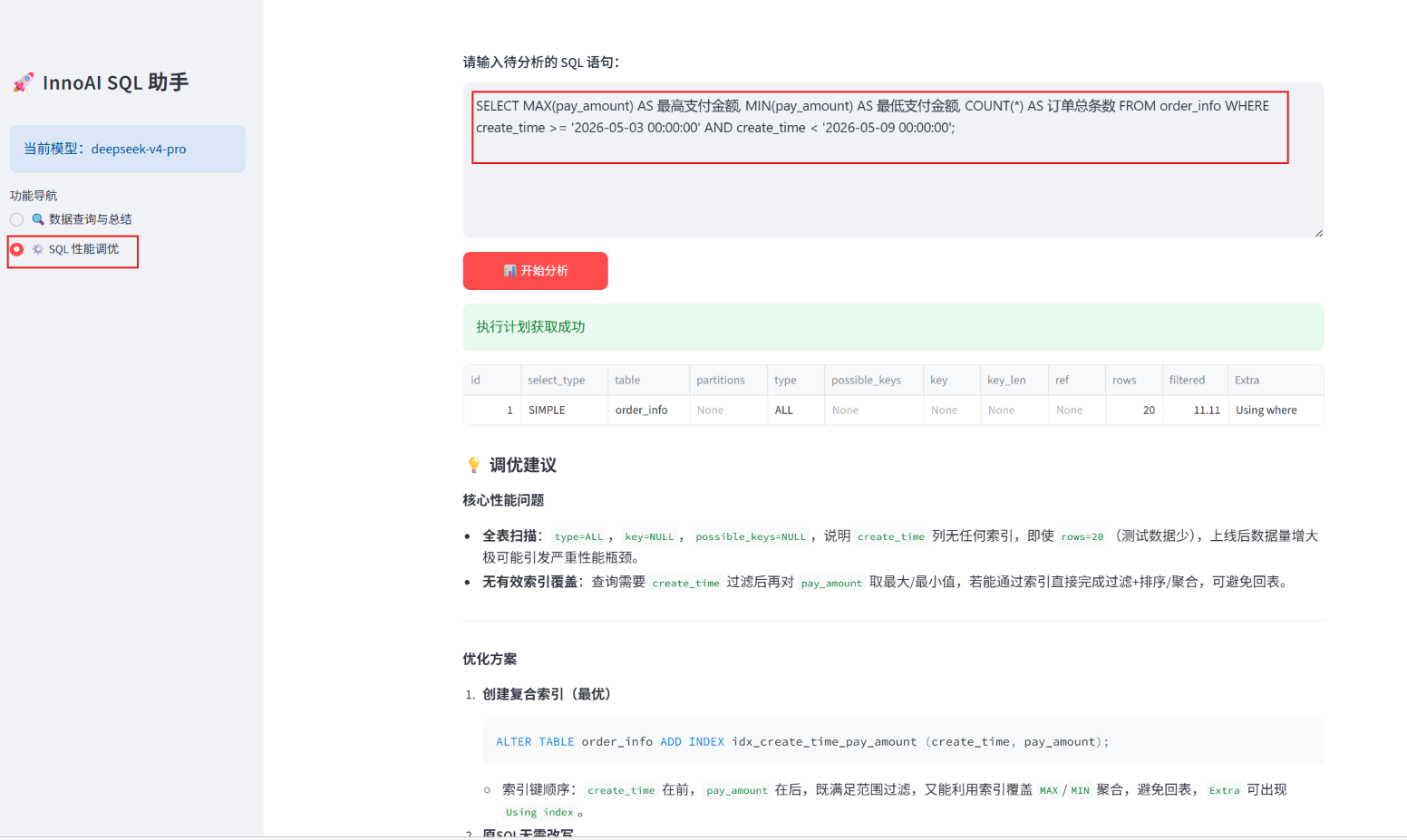Click the MAX code tag in 索引键顺序 line
The height and width of the screenshot is (840, 1407).
[x=1049, y=790]
